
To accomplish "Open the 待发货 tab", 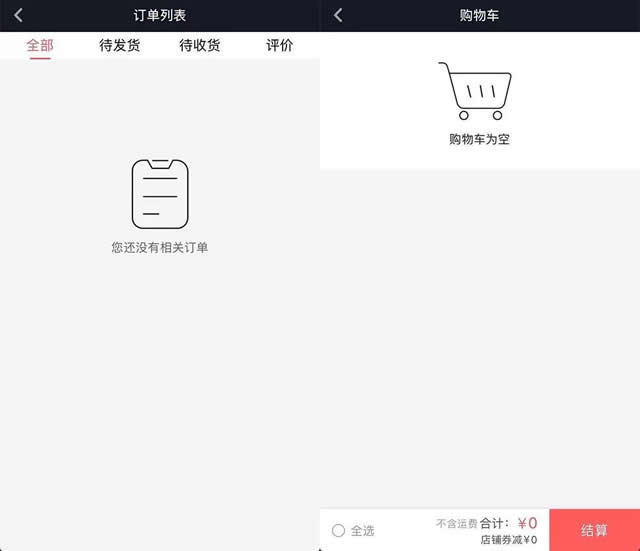I will (120, 45).
